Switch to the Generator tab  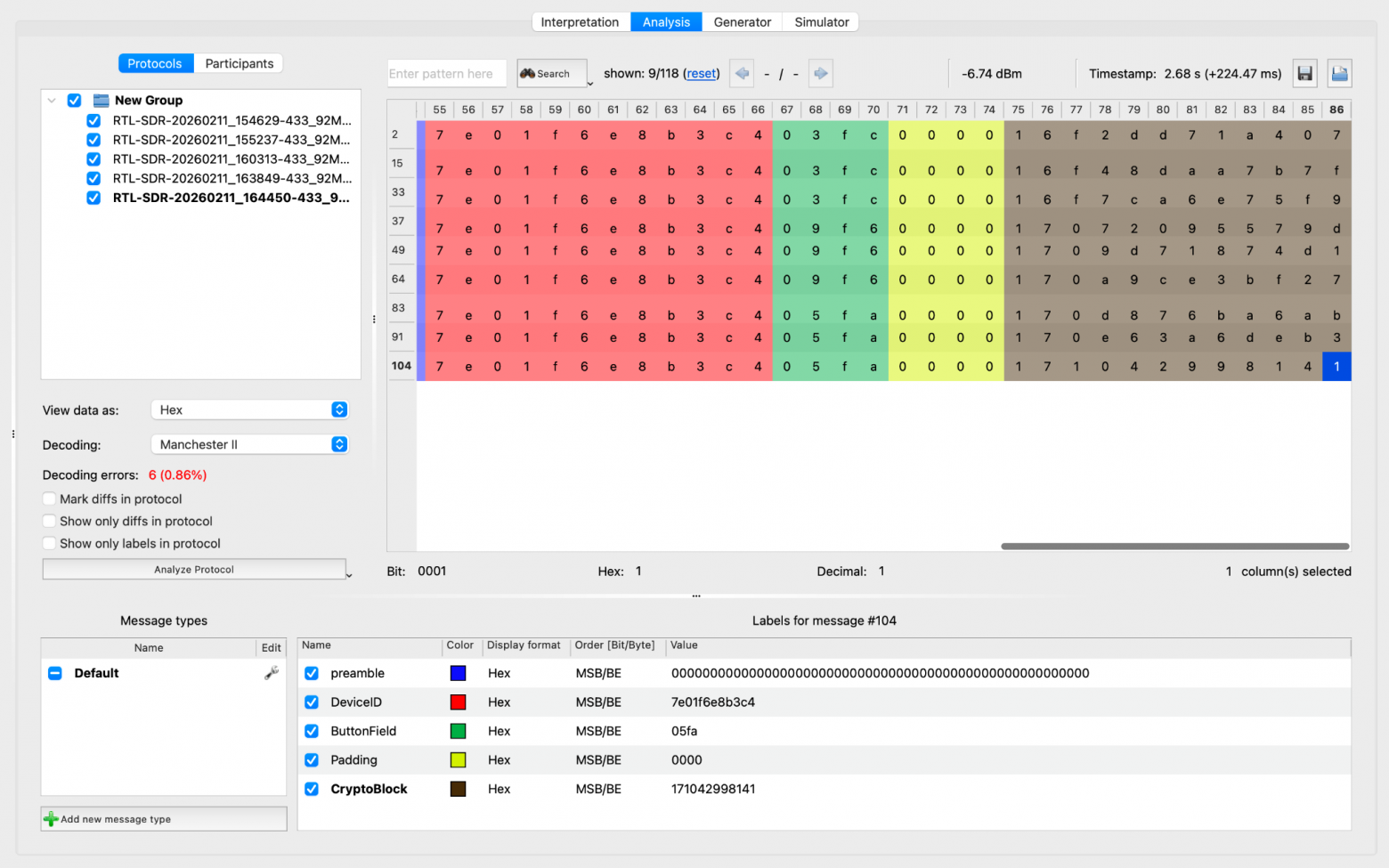click(742, 22)
